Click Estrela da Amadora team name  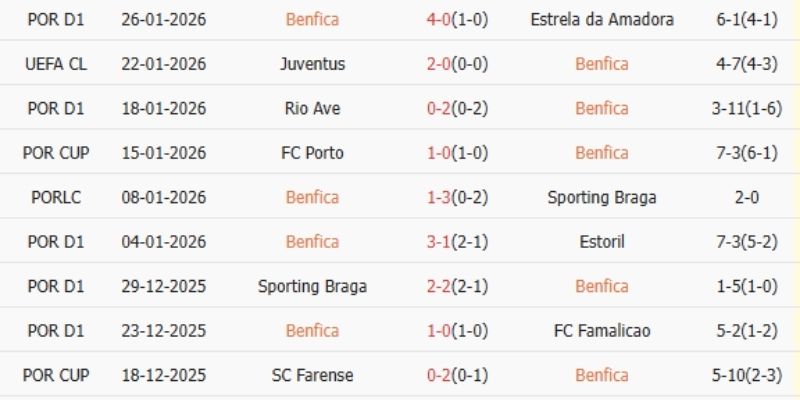point(602,20)
